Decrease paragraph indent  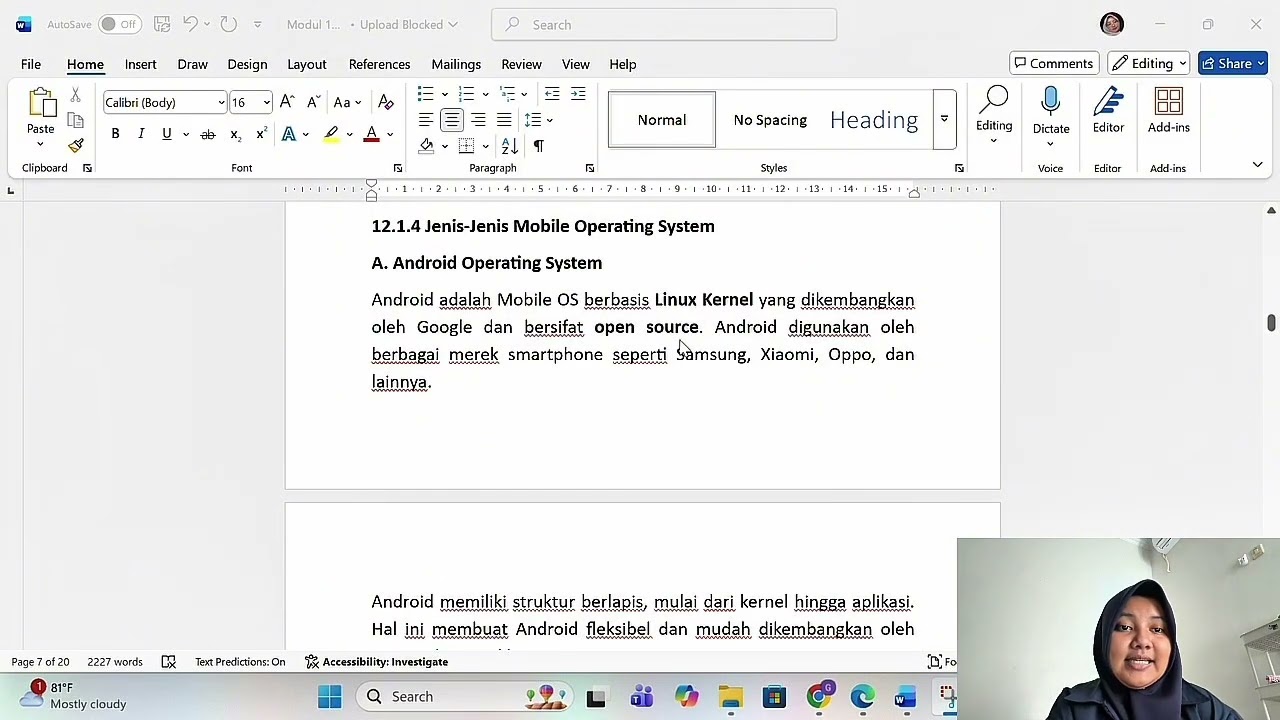tap(552, 94)
